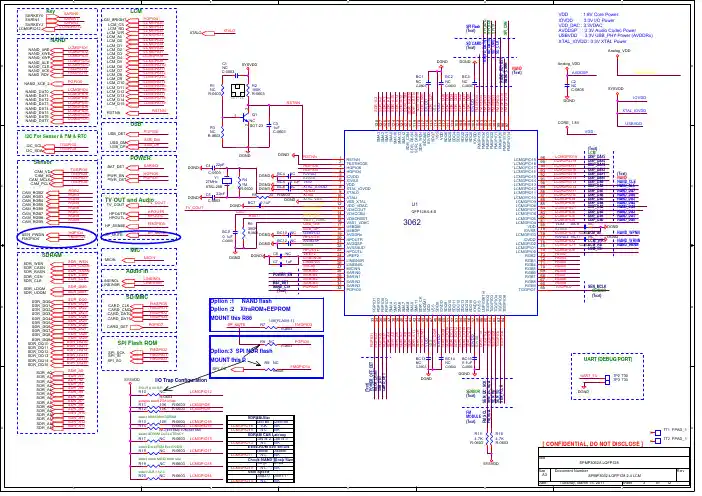The image size is (702, 496).
Task: Click the TT2 test point square
Action: coord(658,441)
